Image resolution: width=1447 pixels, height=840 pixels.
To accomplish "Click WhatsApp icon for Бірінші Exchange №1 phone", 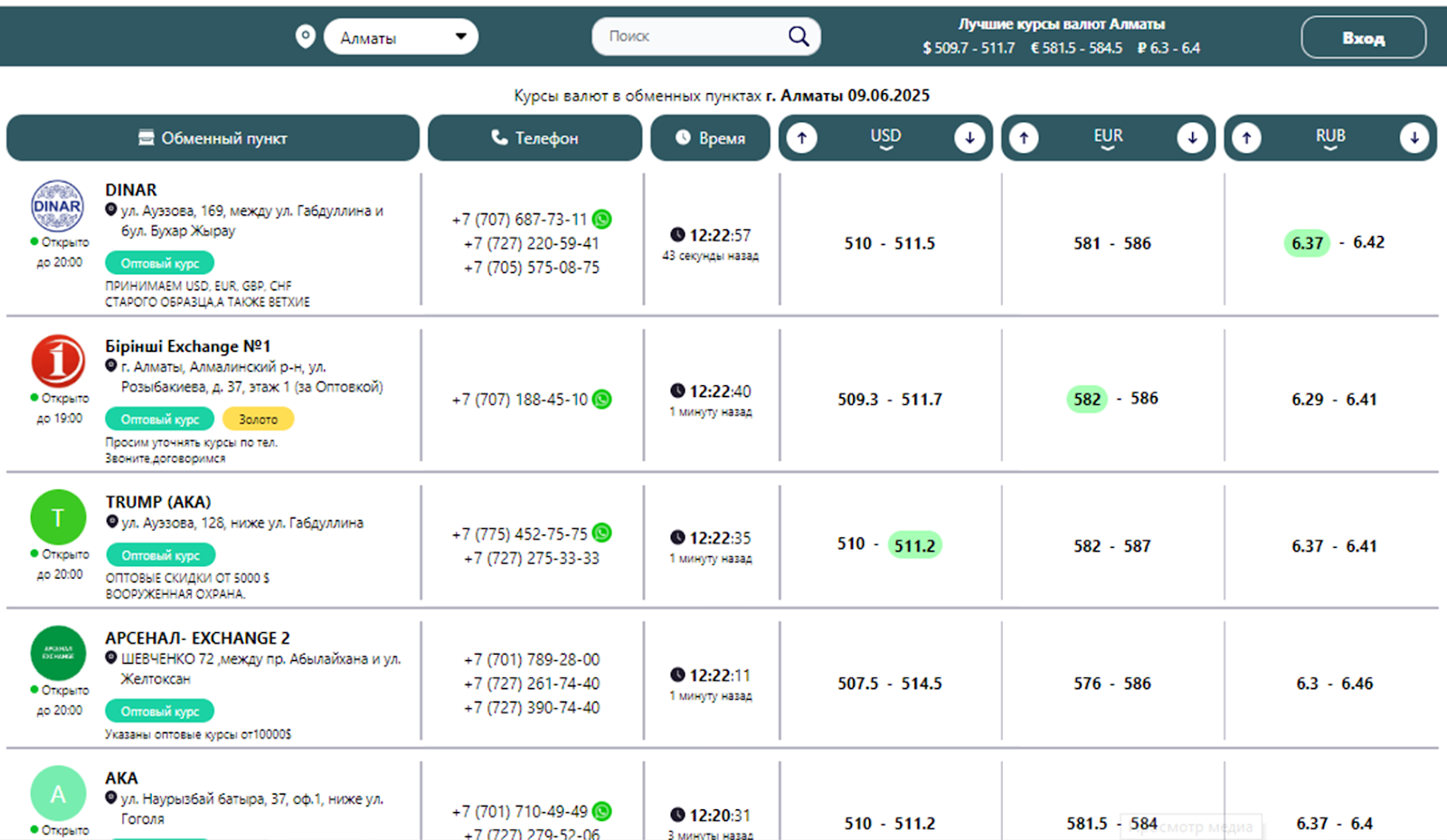I will click(602, 399).
